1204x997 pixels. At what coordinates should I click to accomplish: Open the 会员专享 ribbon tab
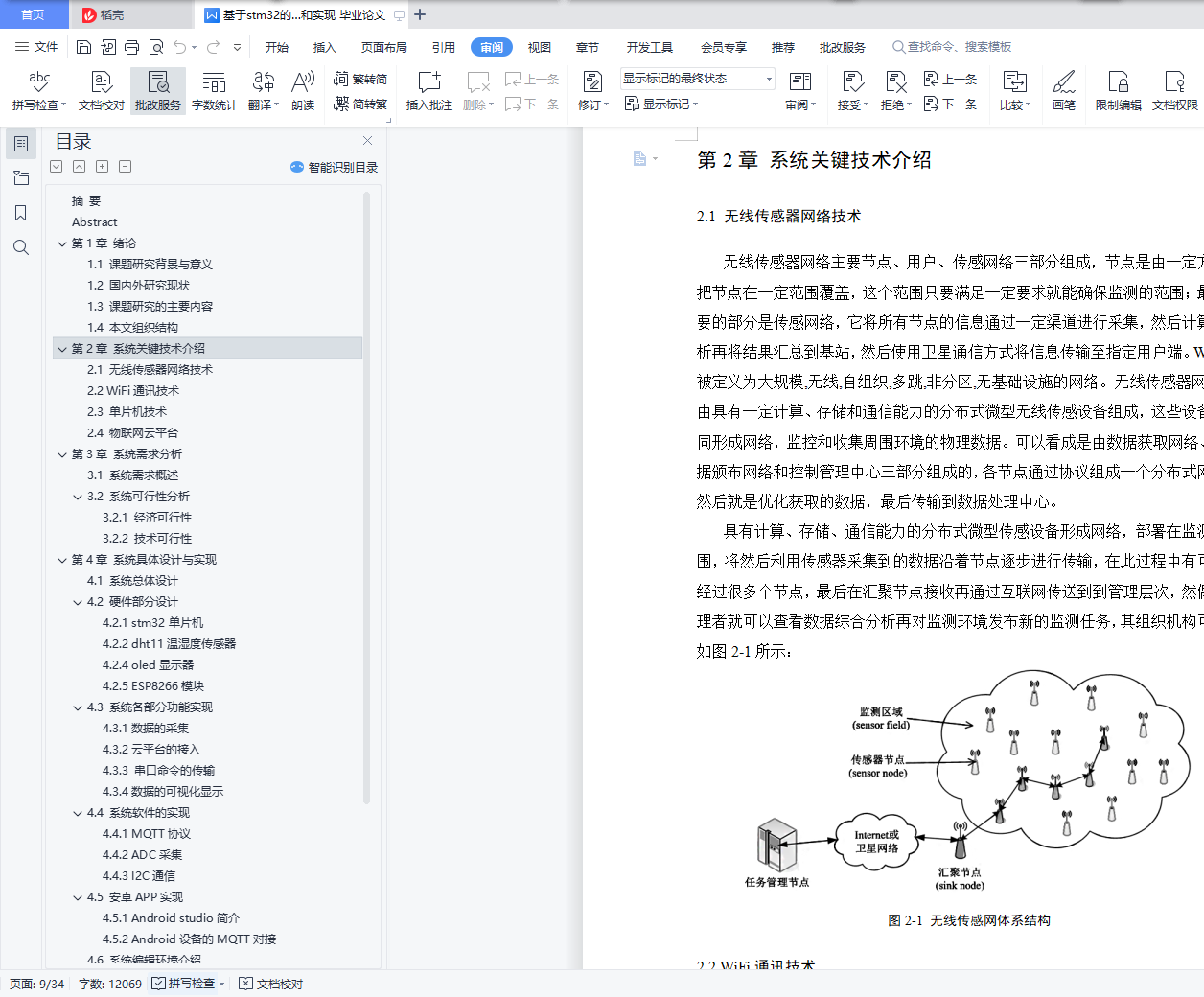coord(724,47)
